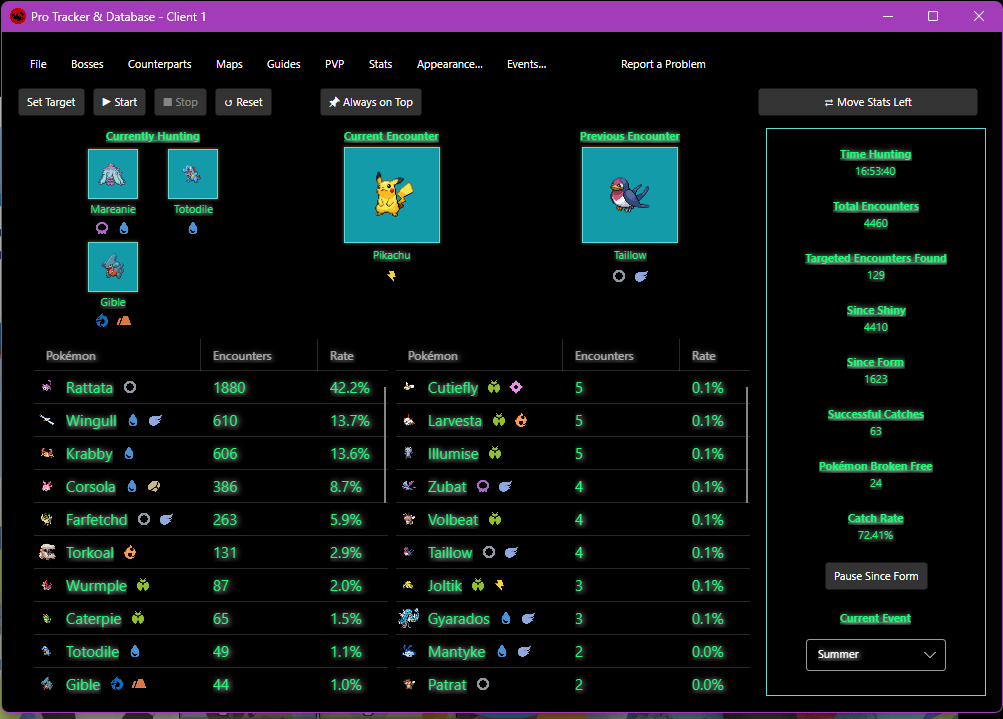
Task: Click the fire type icon in Torkoal row
Action: tap(130, 552)
